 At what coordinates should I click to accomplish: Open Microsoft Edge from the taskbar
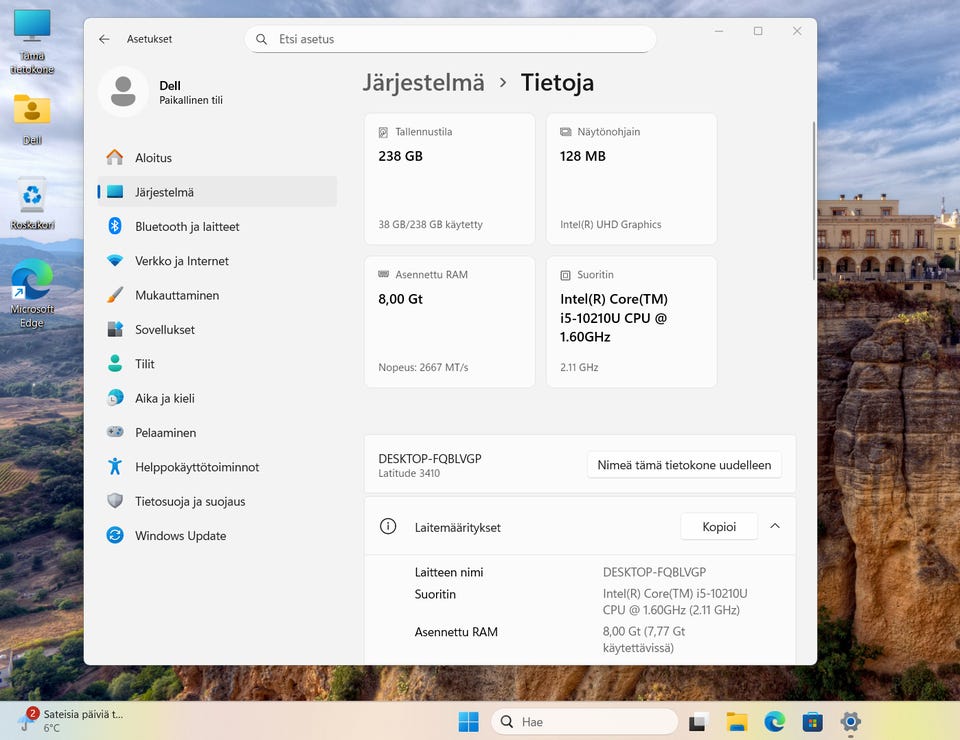pyautogui.click(x=775, y=721)
